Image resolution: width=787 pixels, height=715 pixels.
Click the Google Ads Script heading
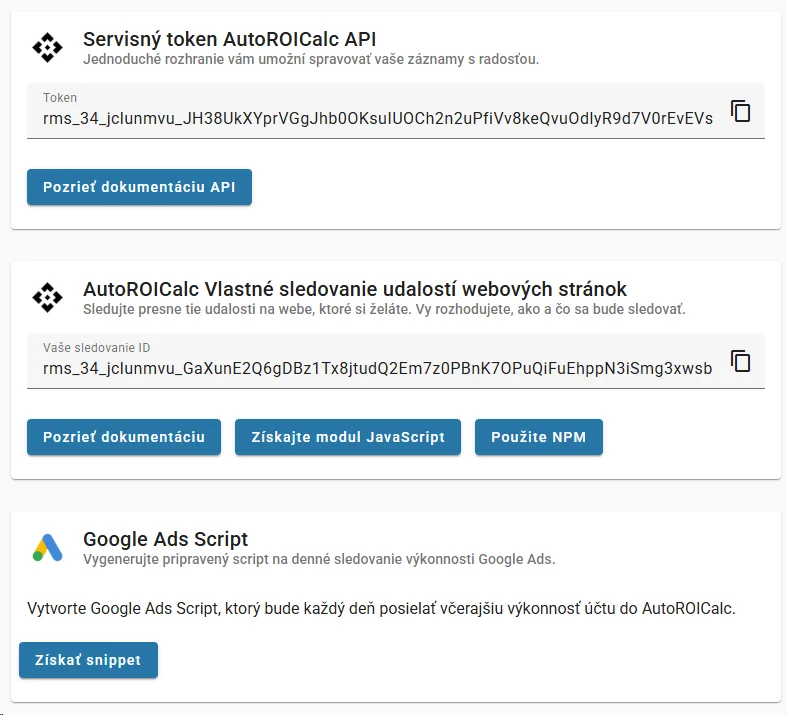165,539
